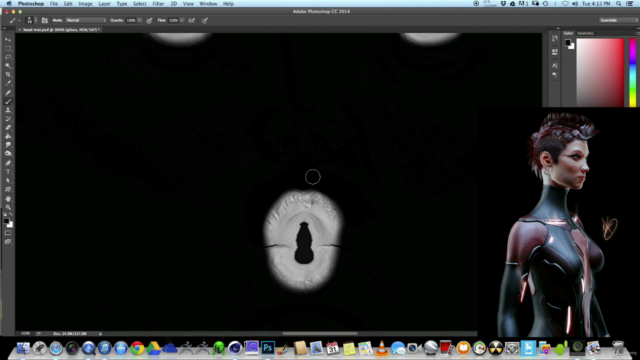The height and width of the screenshot is (360, 640).
Task: Open the Paragraph panel icon
Action: 554,75
